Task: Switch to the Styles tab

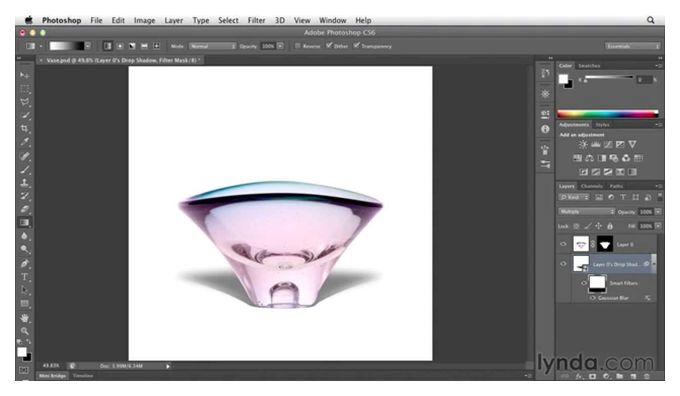Action: (x=602, y=125)
